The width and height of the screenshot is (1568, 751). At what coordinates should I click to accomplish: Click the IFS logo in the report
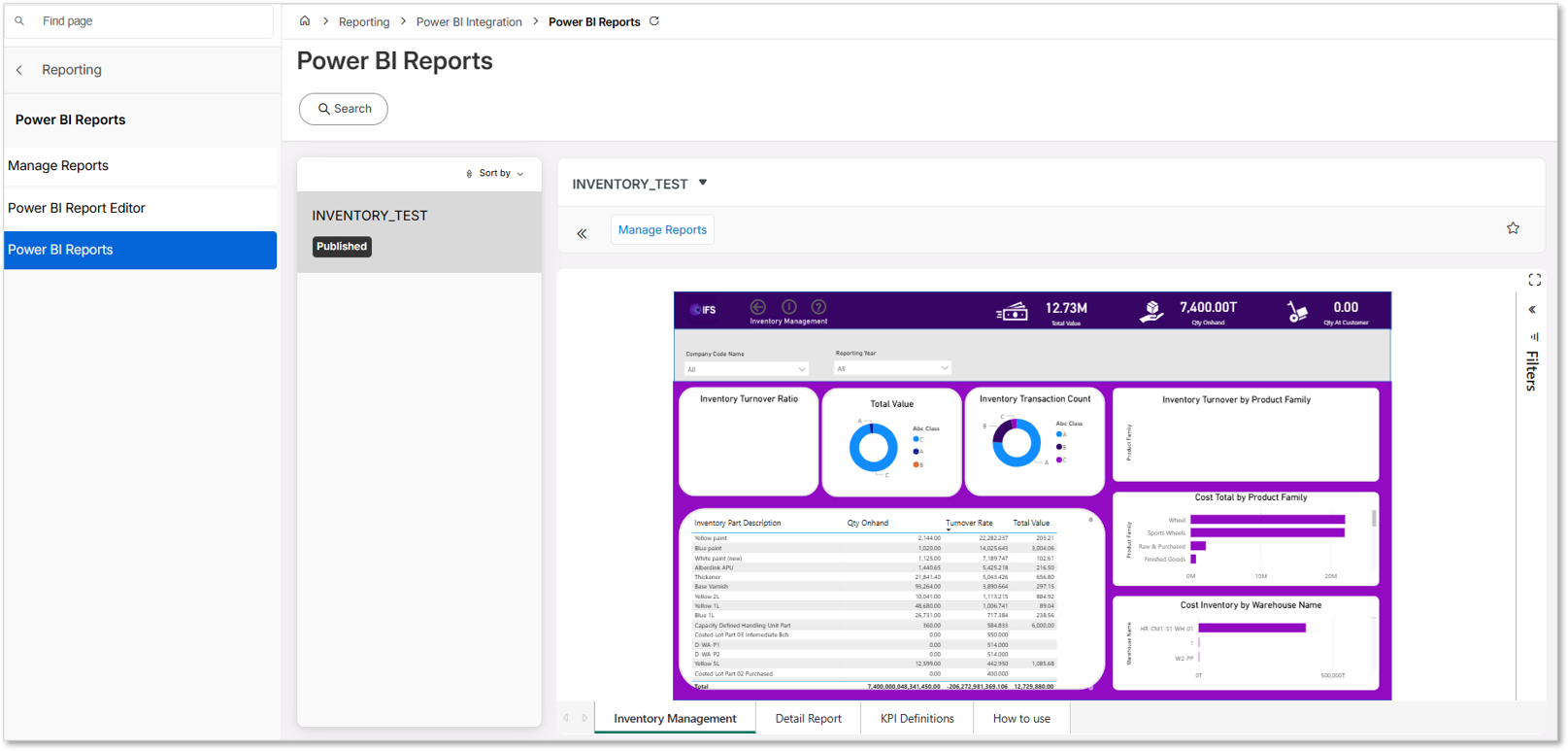[x=703, y=310]
